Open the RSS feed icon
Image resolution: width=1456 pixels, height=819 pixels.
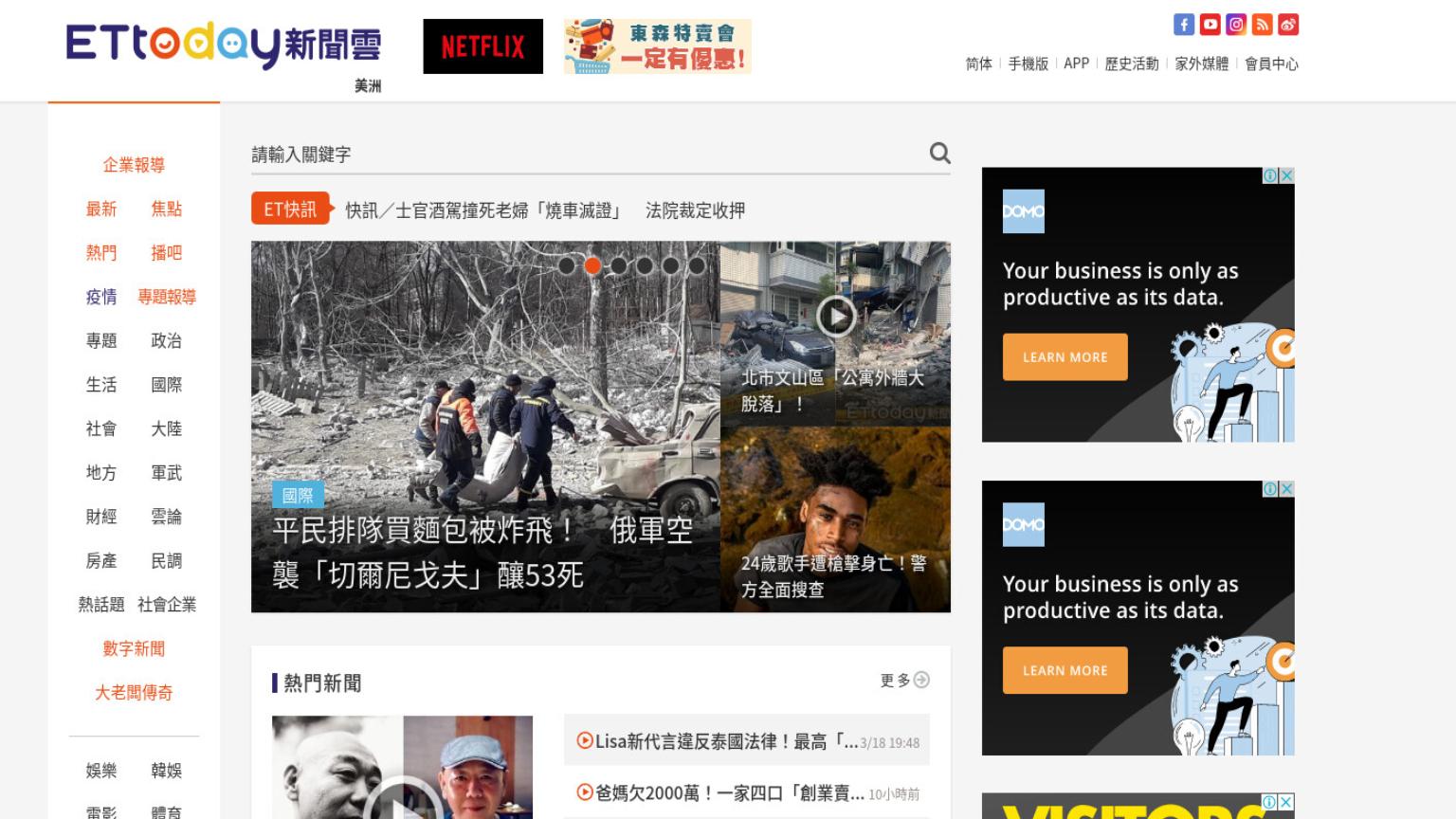pyautogui.click(x=1262, y=25)
